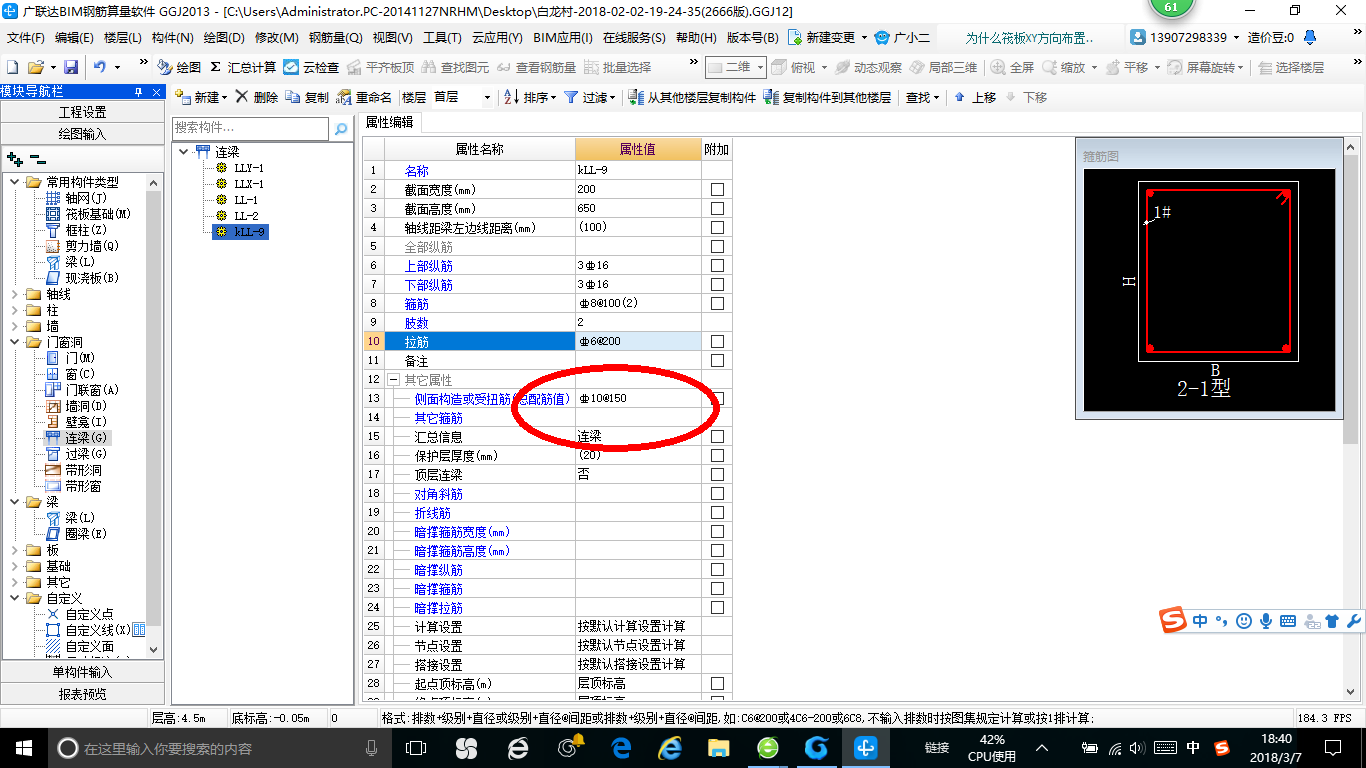Tick 附加 checkbox for 顶层连梁 row
The width and height of the screenshot is (1366, 768).
tap(717, 475)
